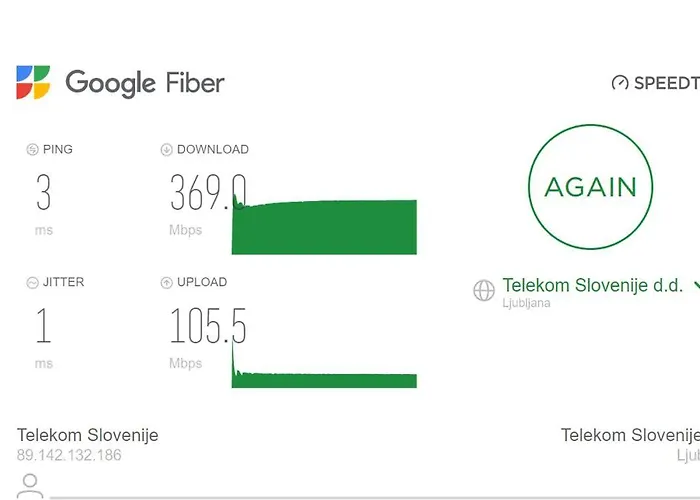This screenshot has height=500, width=700.
Task: Click the 105.5 Mbps upload result
Action: (x=207, y=326)
